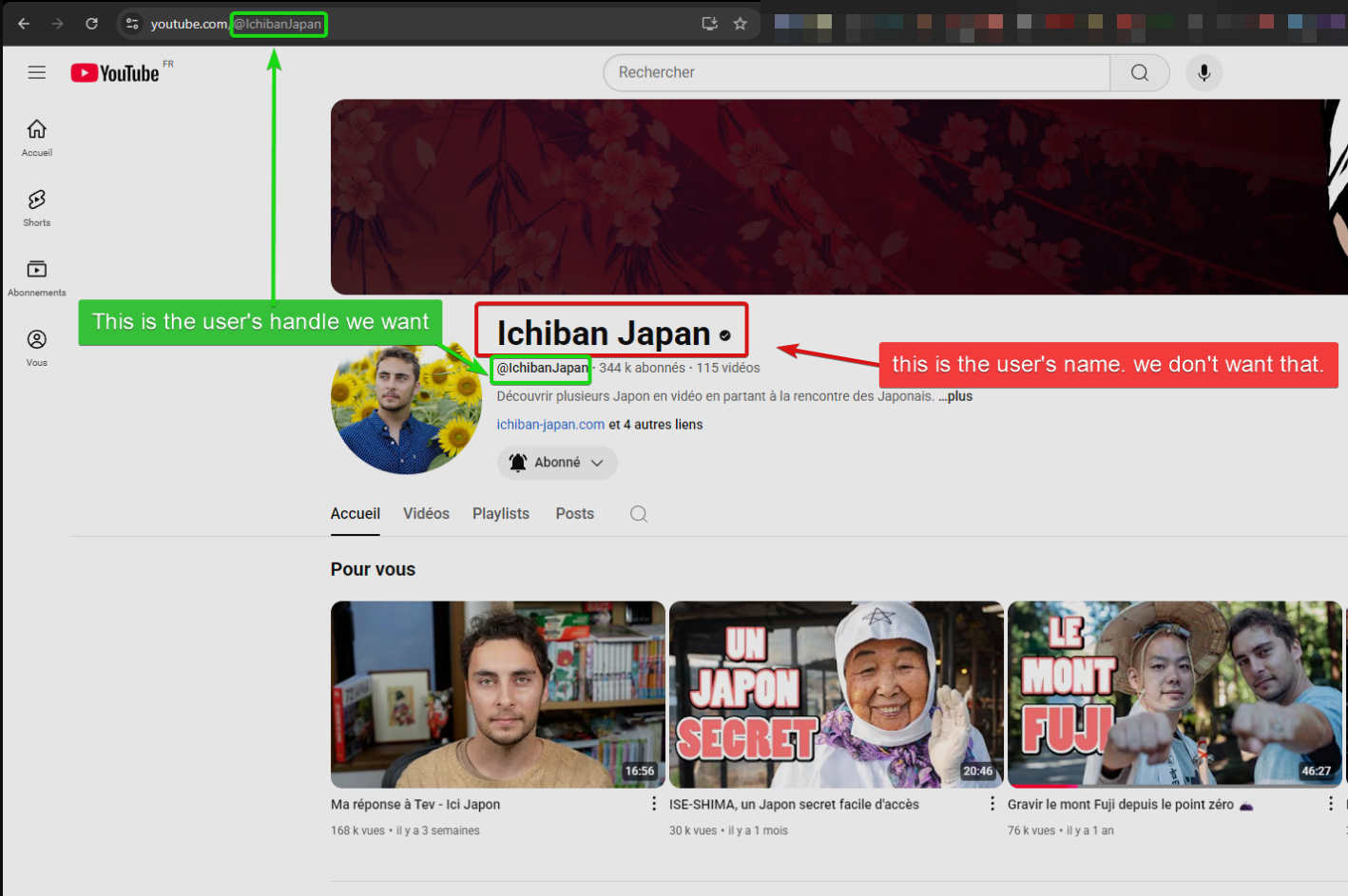Click the 46:27 duration badge
1348x896 pixels.
[1316, 771]
